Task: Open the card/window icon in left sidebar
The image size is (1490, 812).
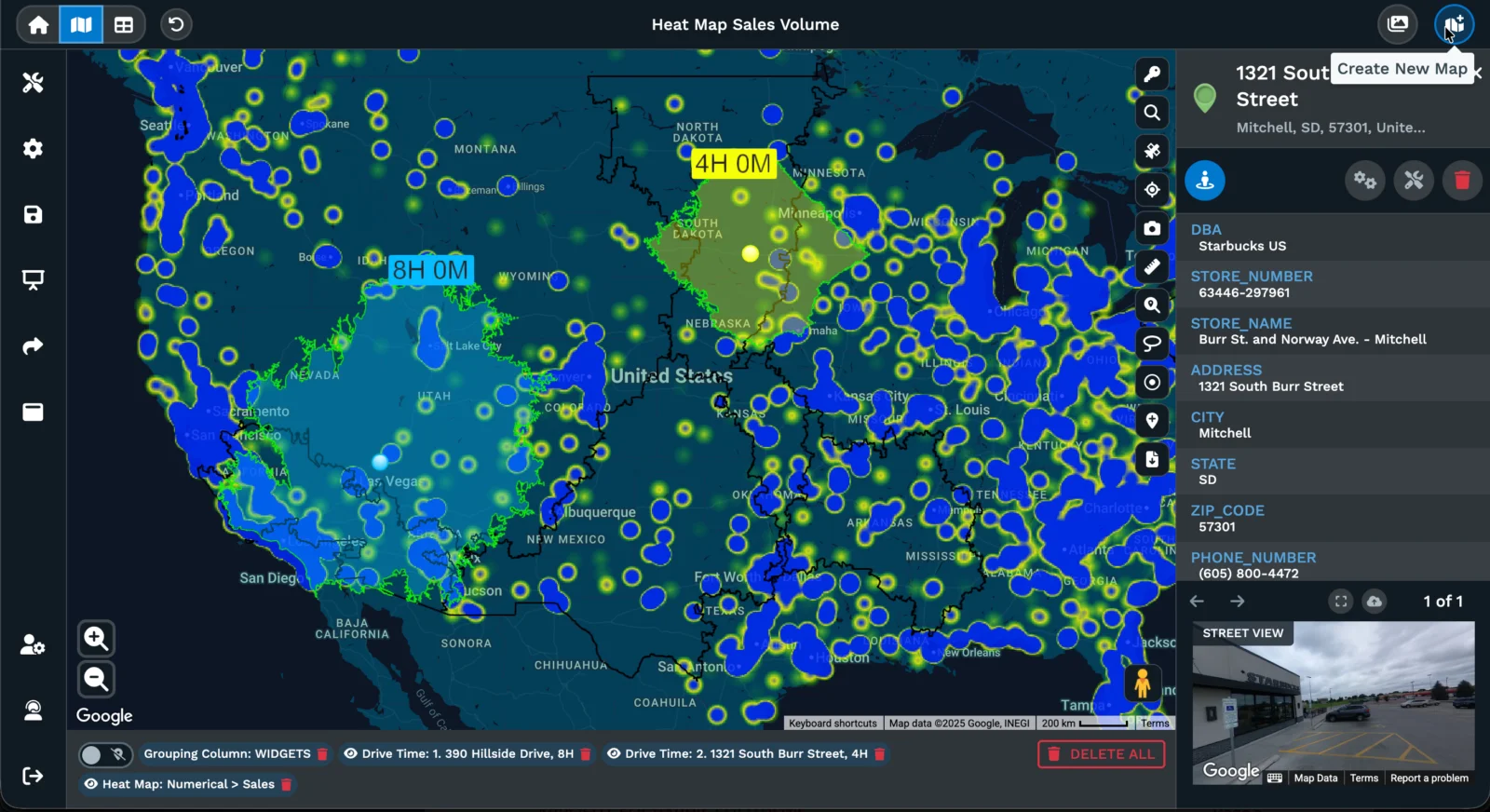Action: 34,413
